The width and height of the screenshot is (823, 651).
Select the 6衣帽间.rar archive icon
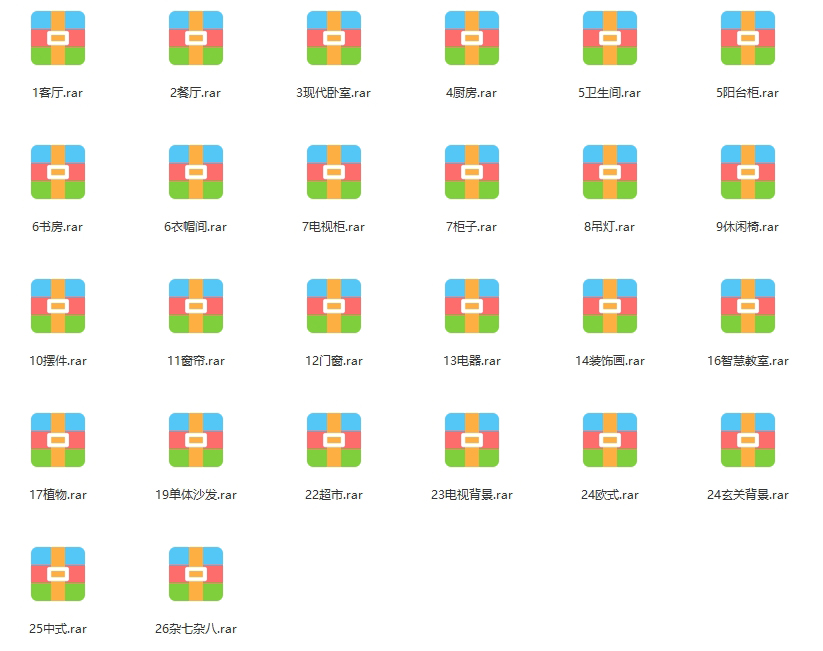[x=196, y=172]
